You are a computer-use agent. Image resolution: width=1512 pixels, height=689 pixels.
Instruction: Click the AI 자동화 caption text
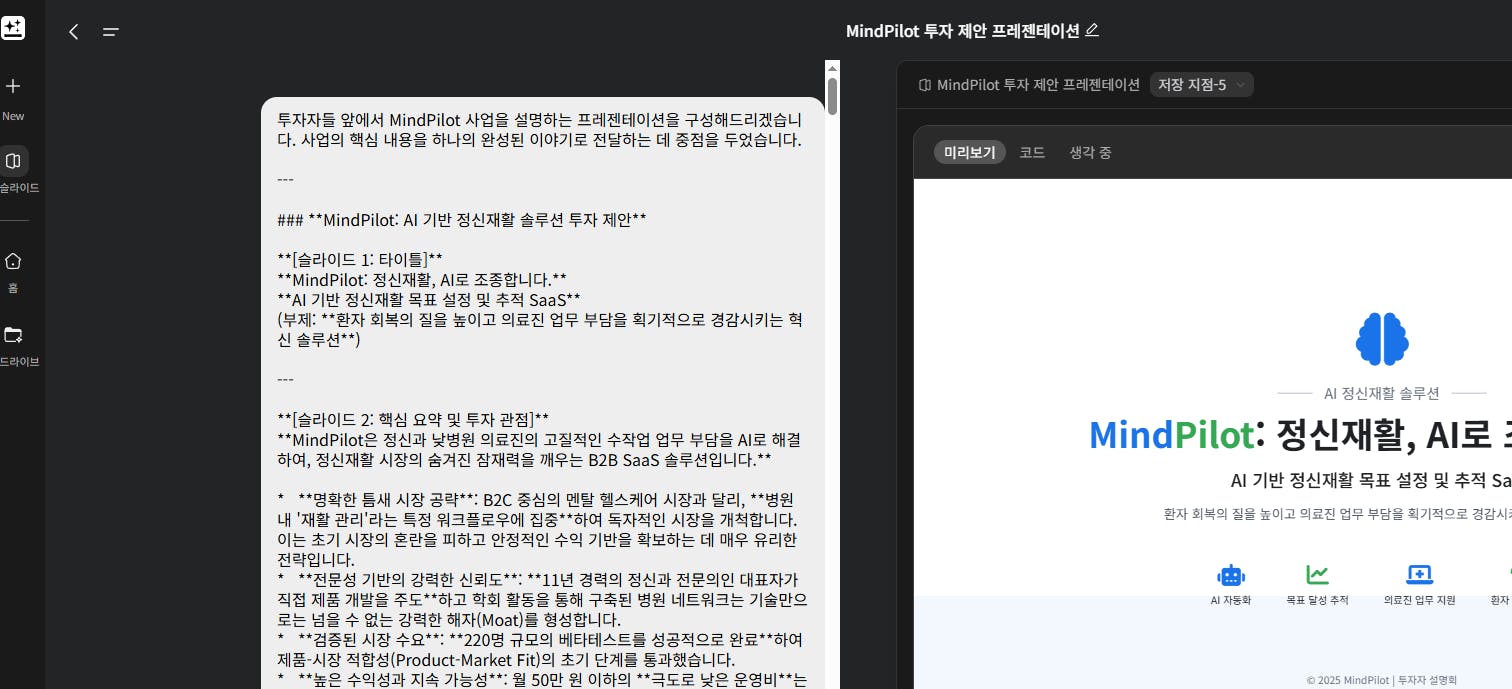pyautogui.click(x=1231, y=600)
